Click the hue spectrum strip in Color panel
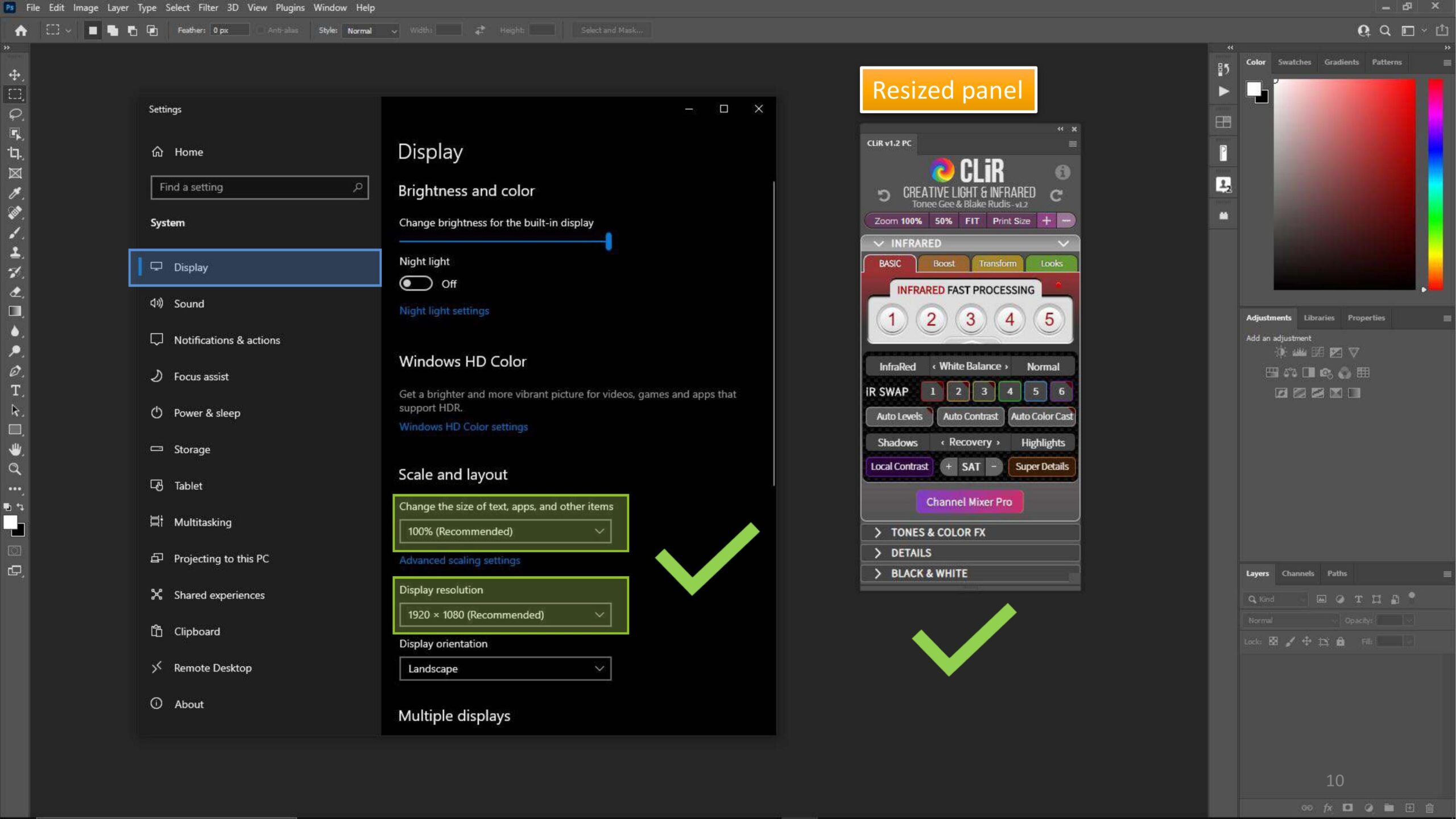Screen dimensions: 1456x819 pyautogui.click(x=1436, y=184)
